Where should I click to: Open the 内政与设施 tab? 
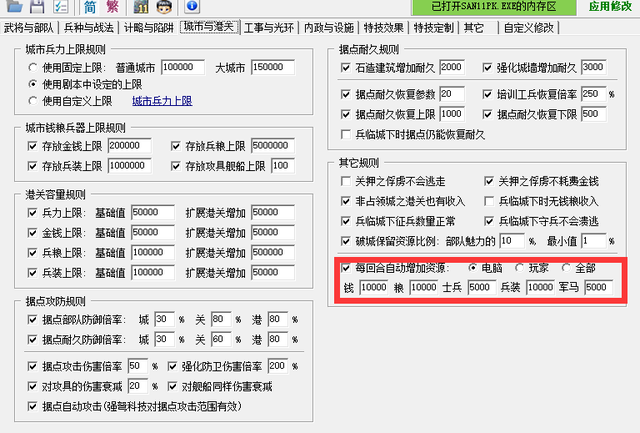point(329,28)
